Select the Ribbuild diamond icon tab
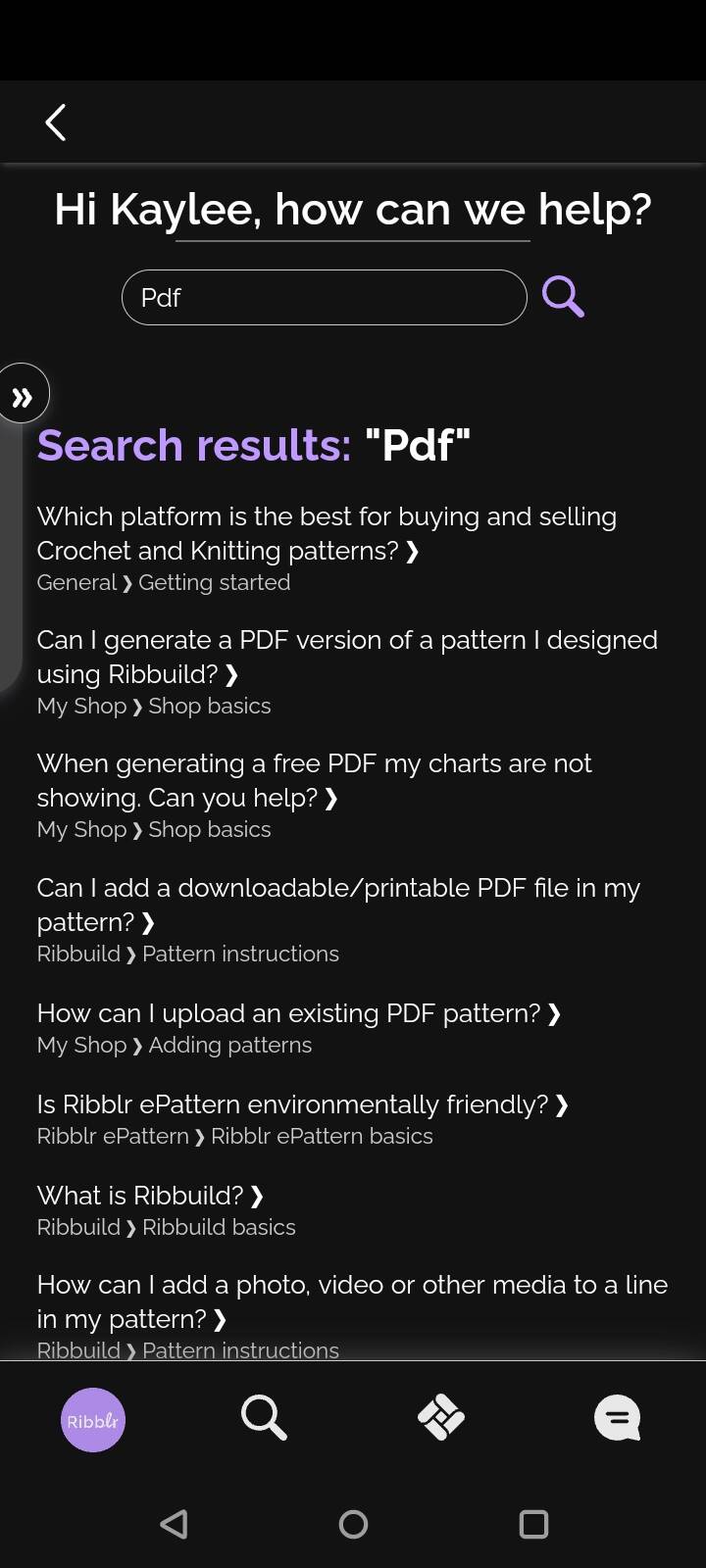The image size is (706, 1568). pos(441,1418)
